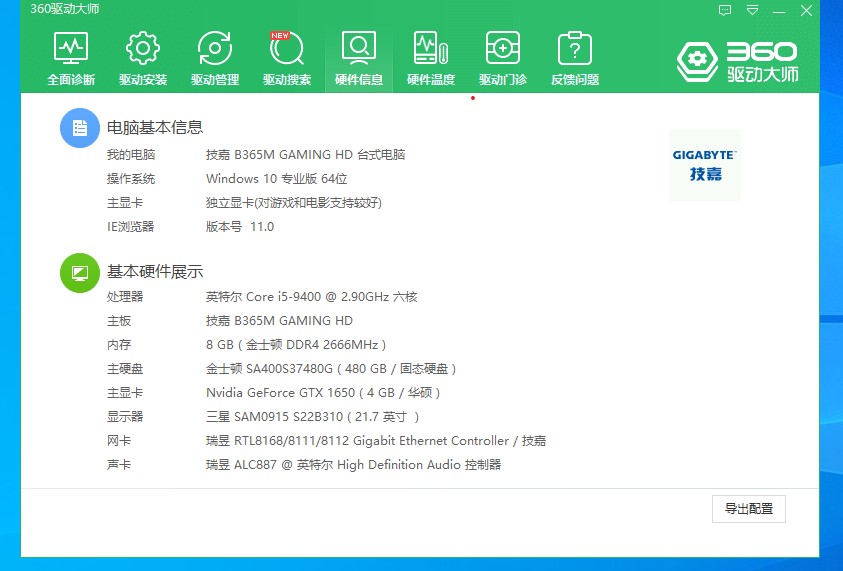Click the 处理器 label
The width and height of the screenshot is (843, 571).
point(125,297)
